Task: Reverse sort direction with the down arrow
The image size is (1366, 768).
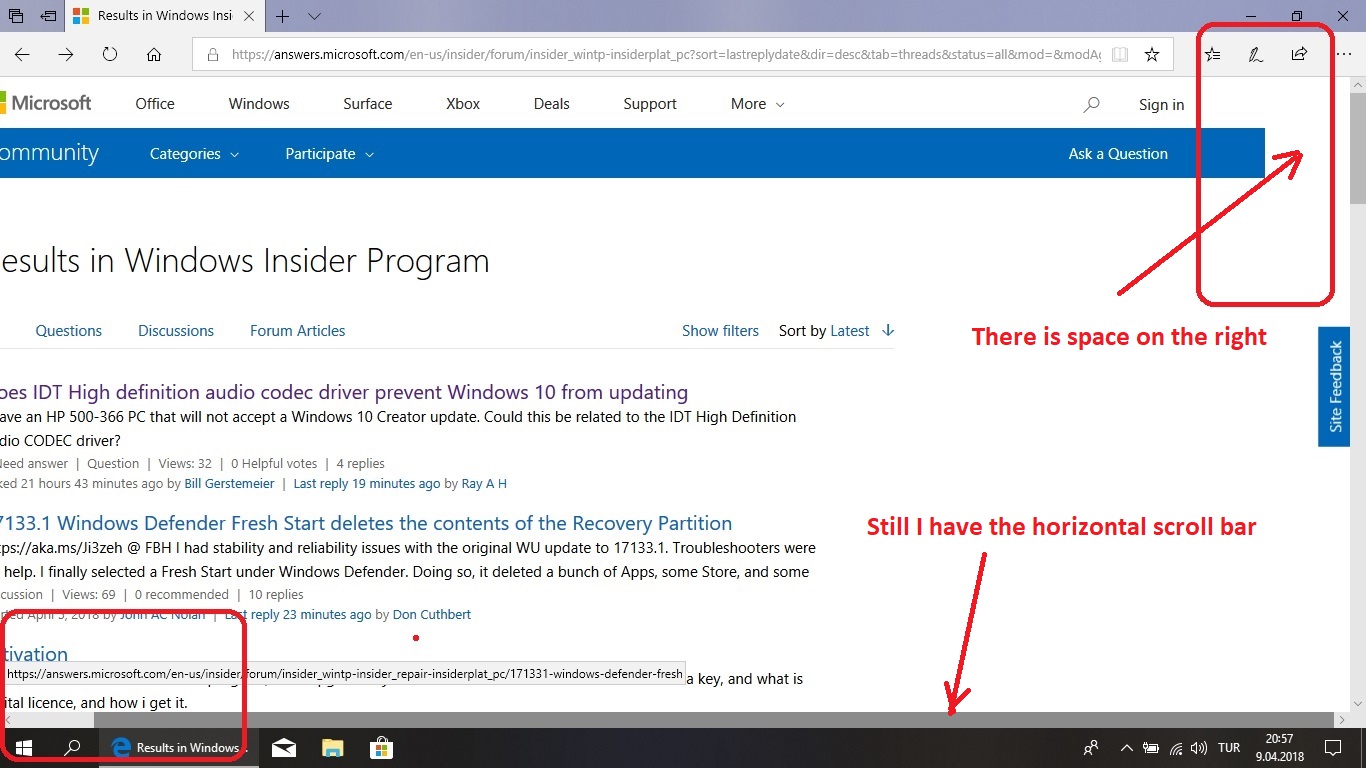Action: 888,331
